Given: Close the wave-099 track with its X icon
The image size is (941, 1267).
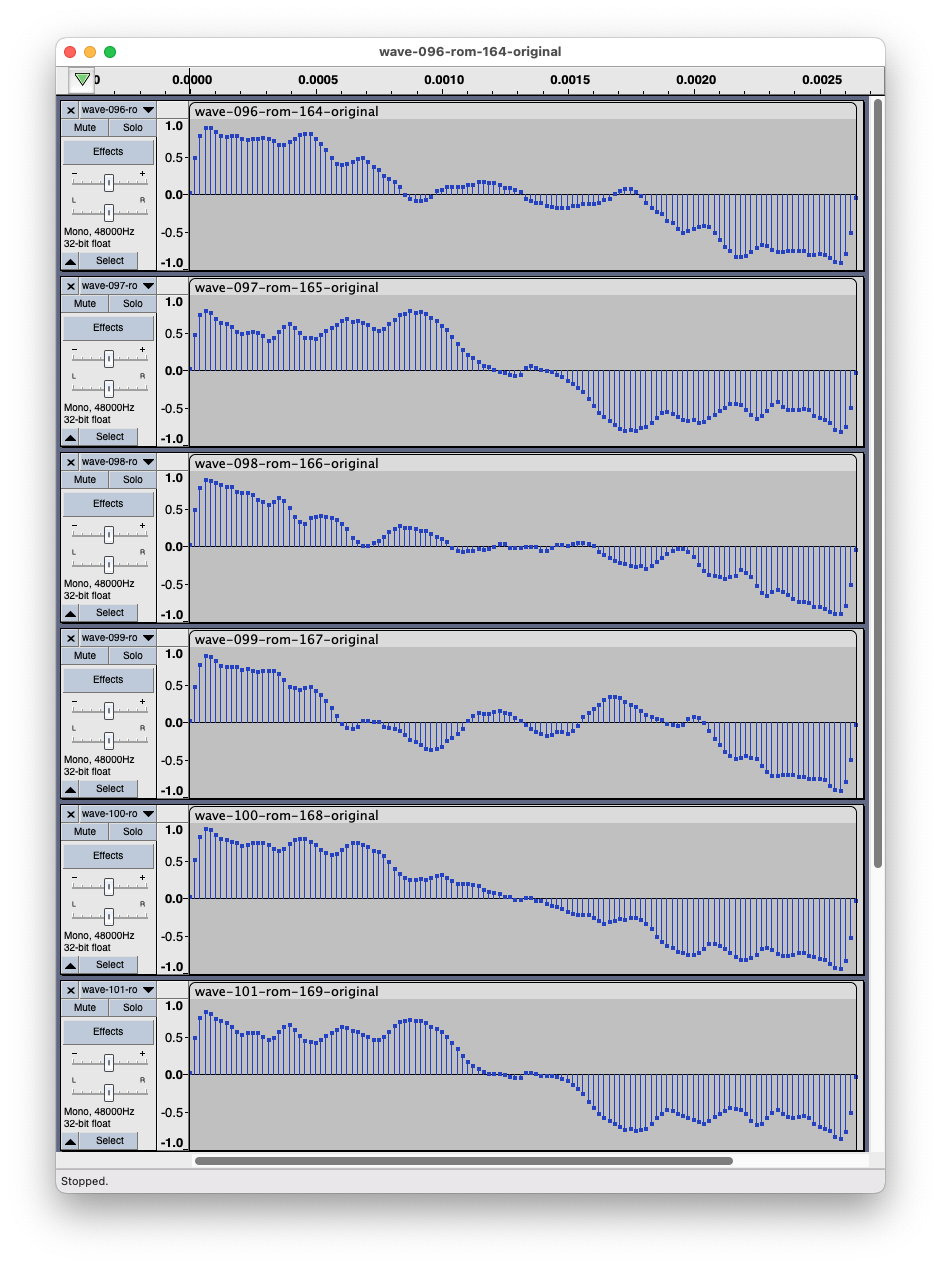Looking at the screenshot, I should click(71, 638).
